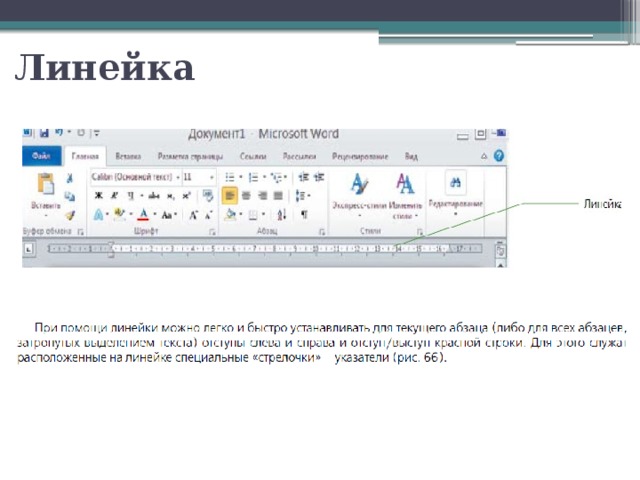Toggle justify alignment button
Image resolution: width=640 pixels, height=480 pixels.
[278, 196]
